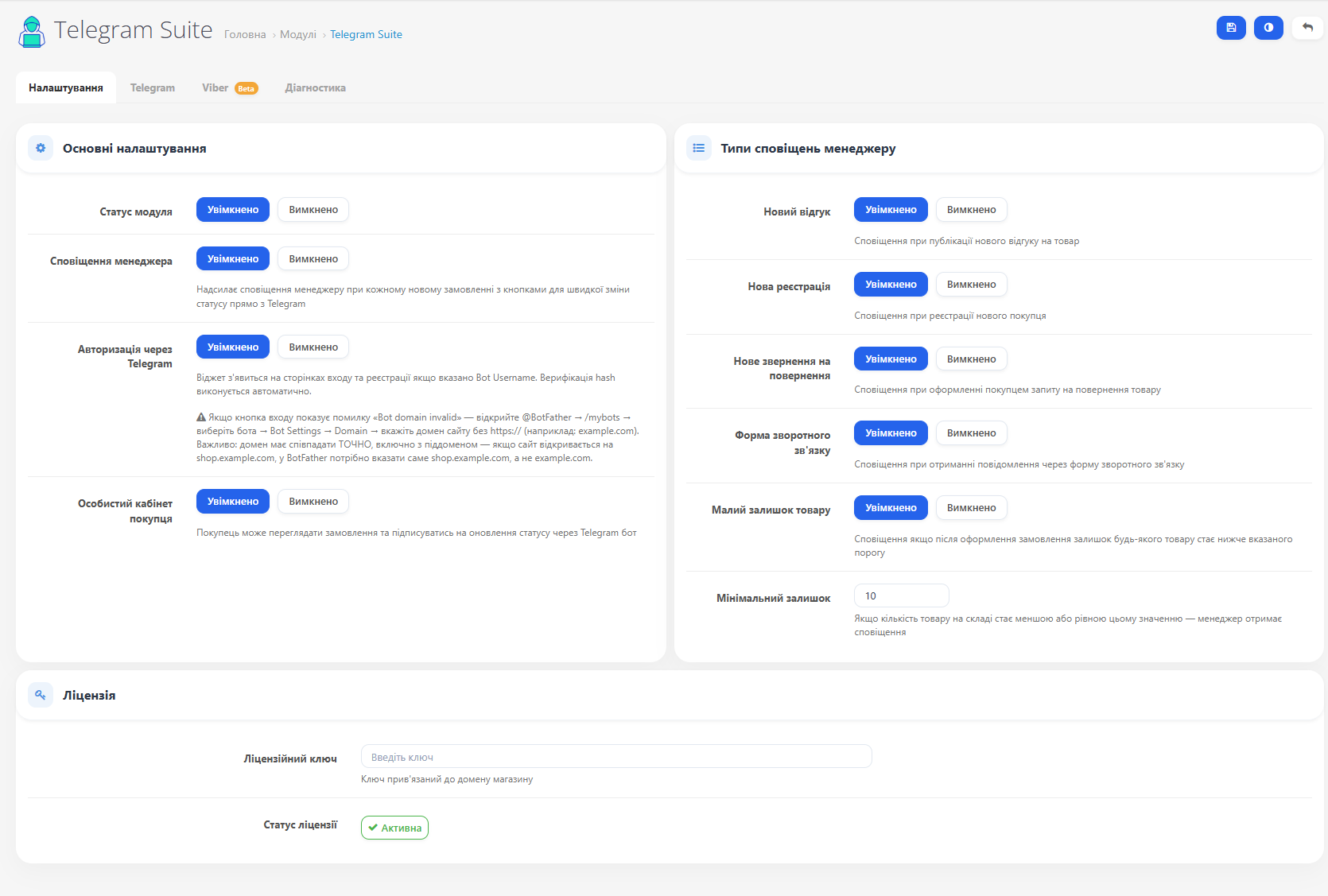This screenshot has width=1328, height=896.
Task: Click the Telegram Suite page title
Action: tap(134, 30)
